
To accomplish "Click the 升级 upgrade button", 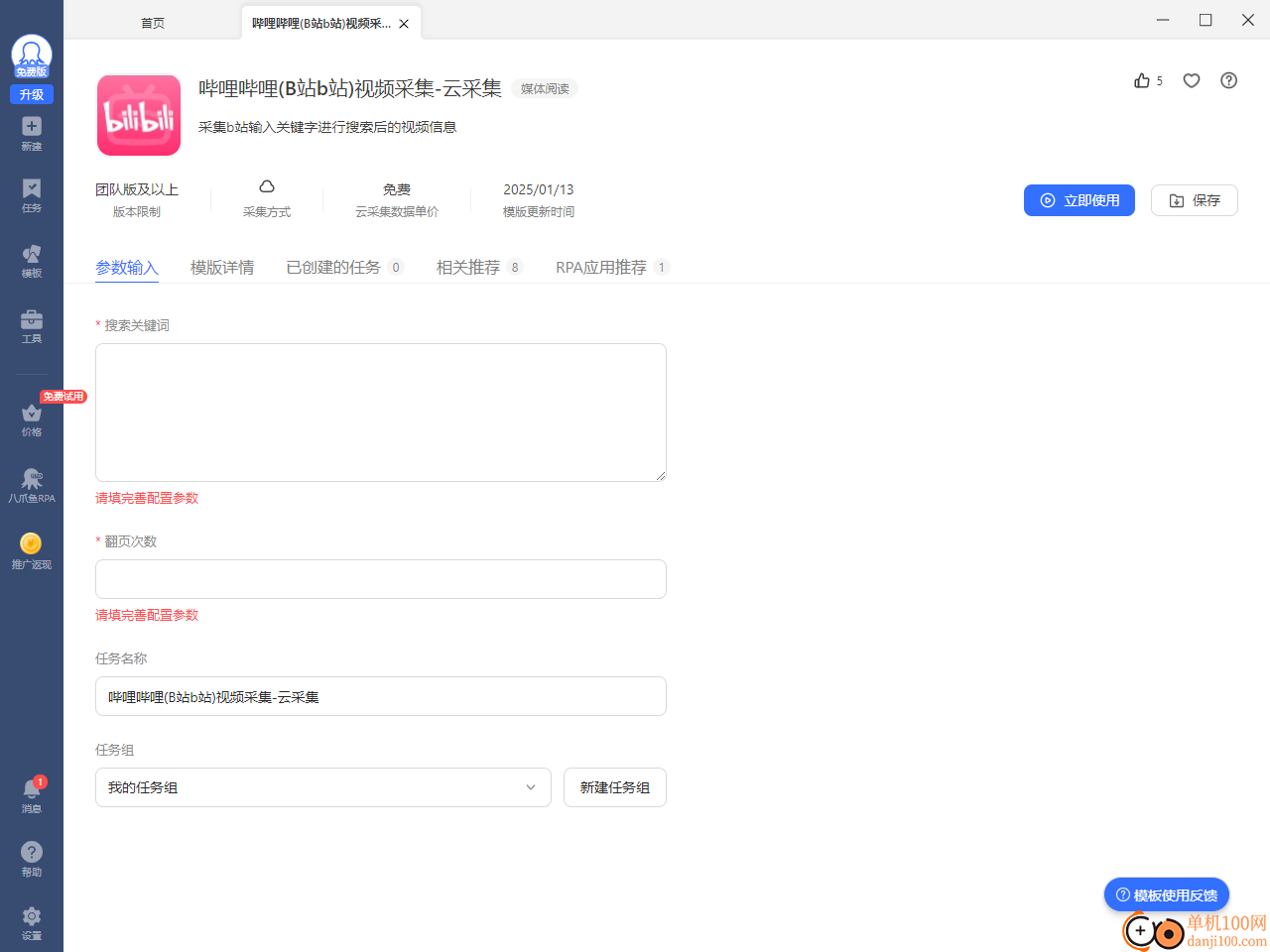I will point(32,94).
